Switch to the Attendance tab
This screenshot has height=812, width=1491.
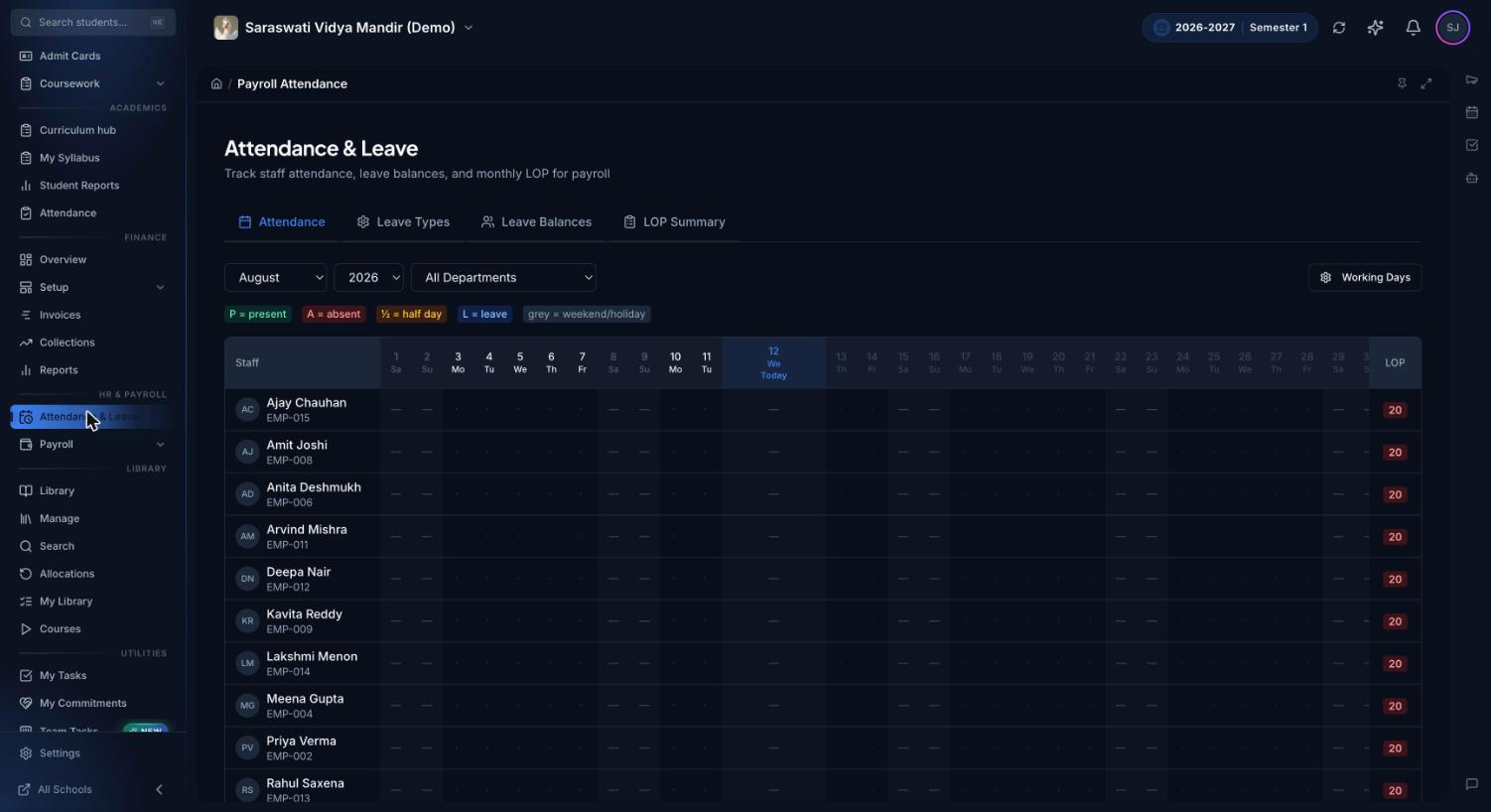282,222
